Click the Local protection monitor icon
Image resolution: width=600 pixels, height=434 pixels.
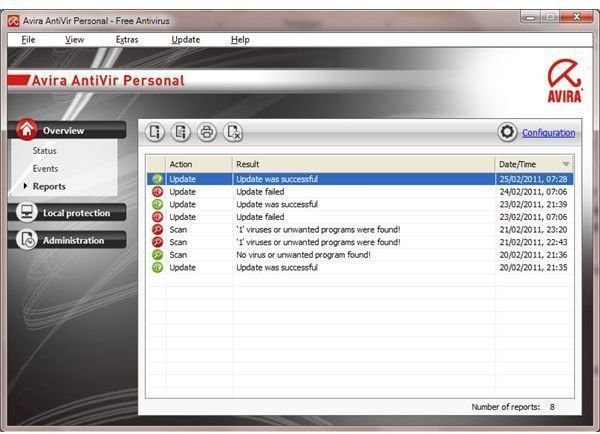click(27, 212)
